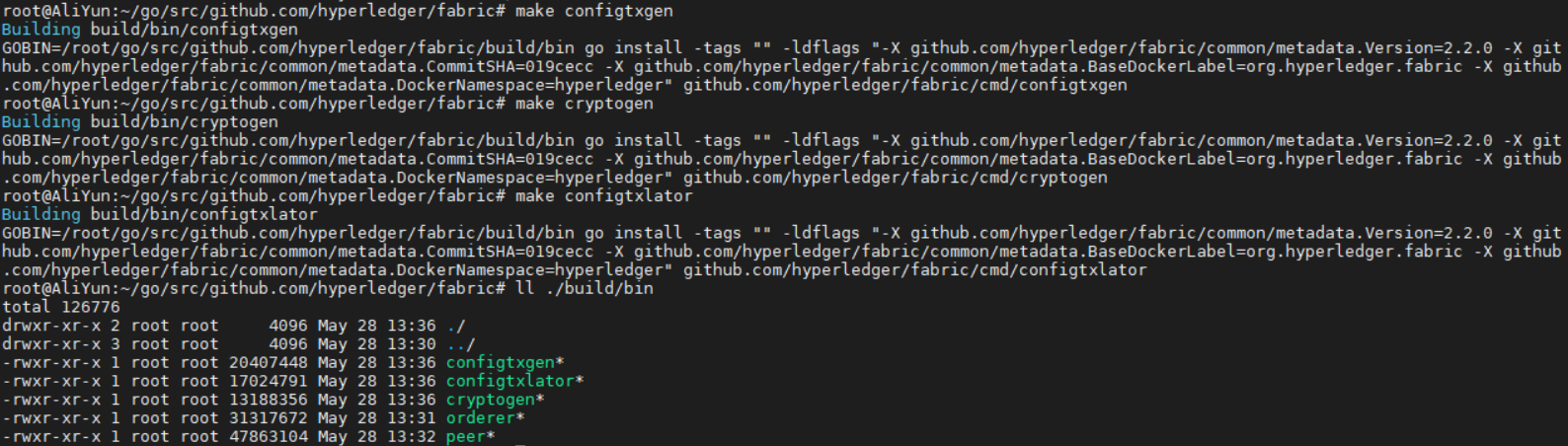Click 'Building build/bin/cryptogen' line
1568x446 pixels.
click(139, 122)
